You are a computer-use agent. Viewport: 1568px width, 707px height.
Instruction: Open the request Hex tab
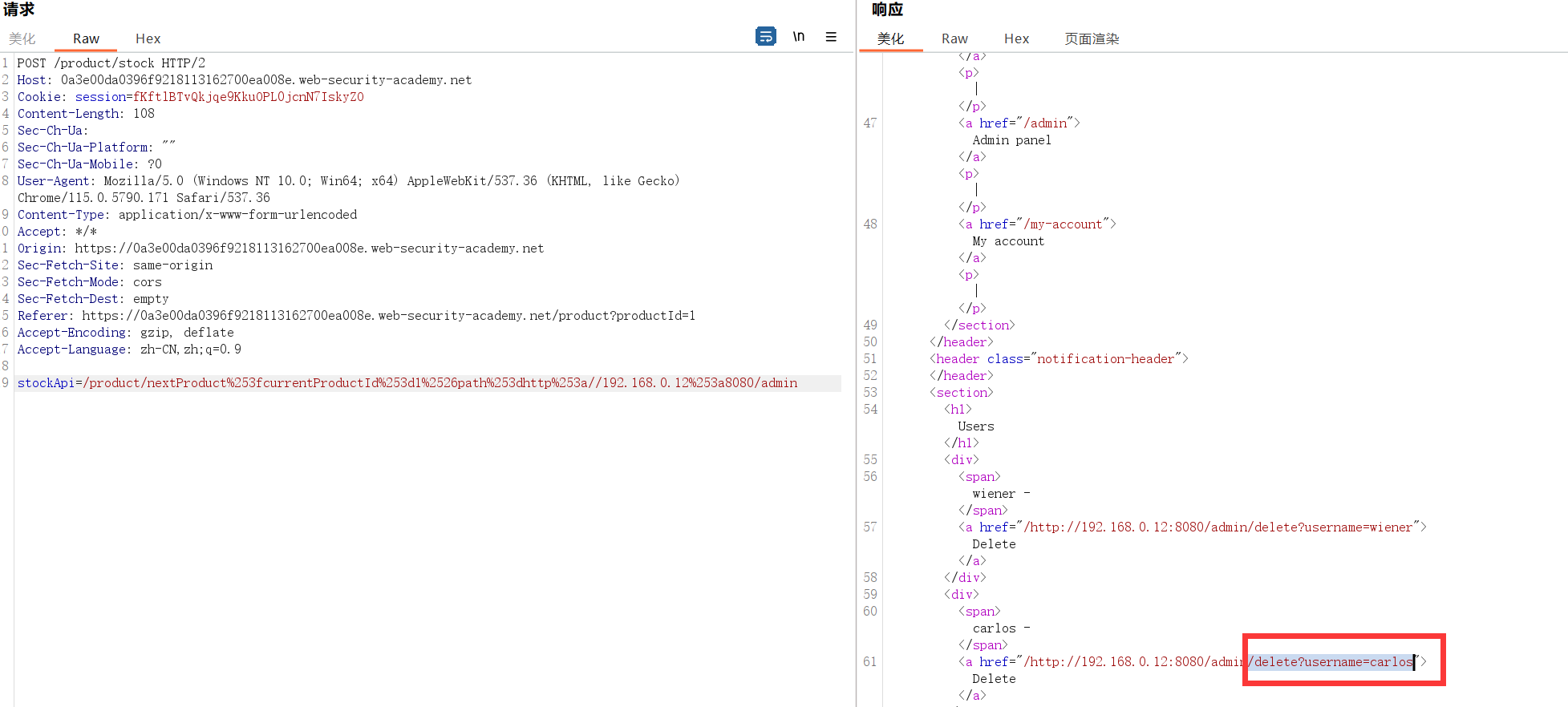148,38
